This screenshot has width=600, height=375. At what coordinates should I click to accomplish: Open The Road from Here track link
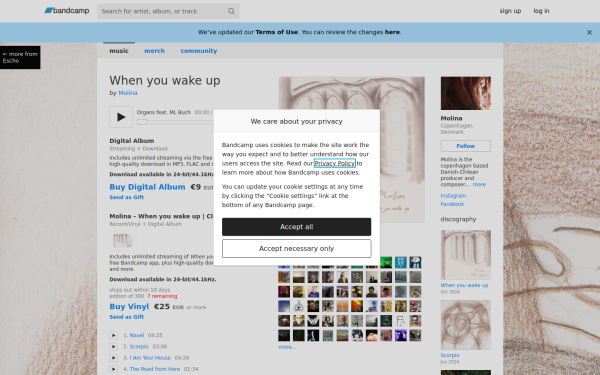pos(155,369)
